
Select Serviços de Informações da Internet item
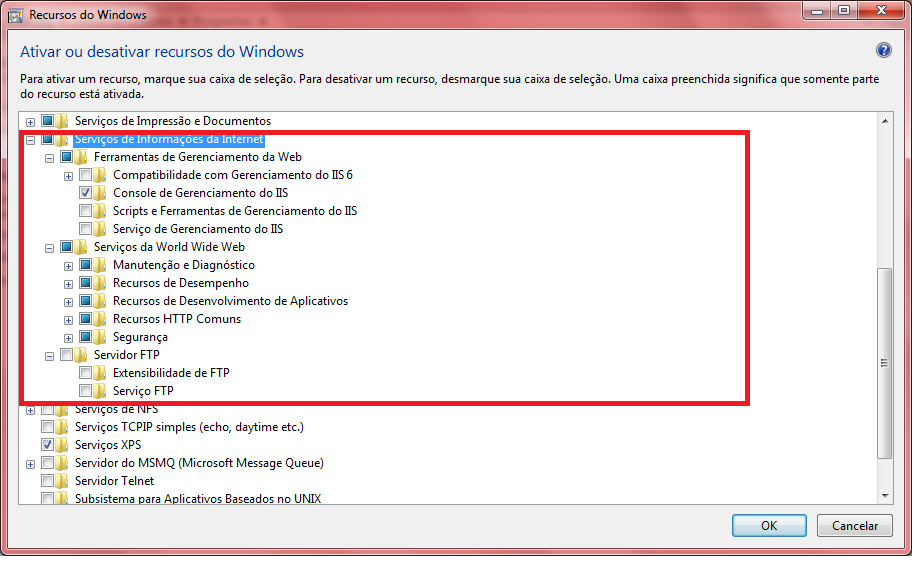point(168,139)
